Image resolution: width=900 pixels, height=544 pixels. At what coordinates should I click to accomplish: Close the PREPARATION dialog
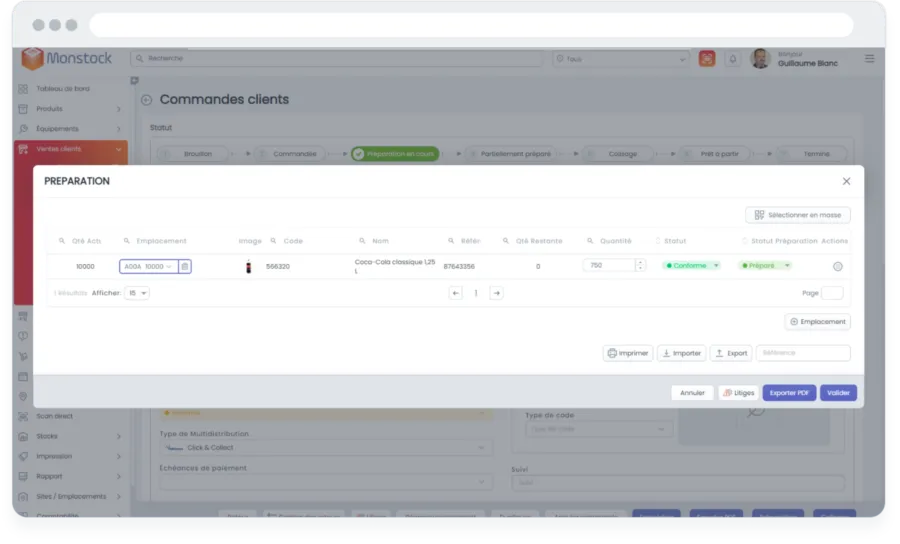(846, 181)
